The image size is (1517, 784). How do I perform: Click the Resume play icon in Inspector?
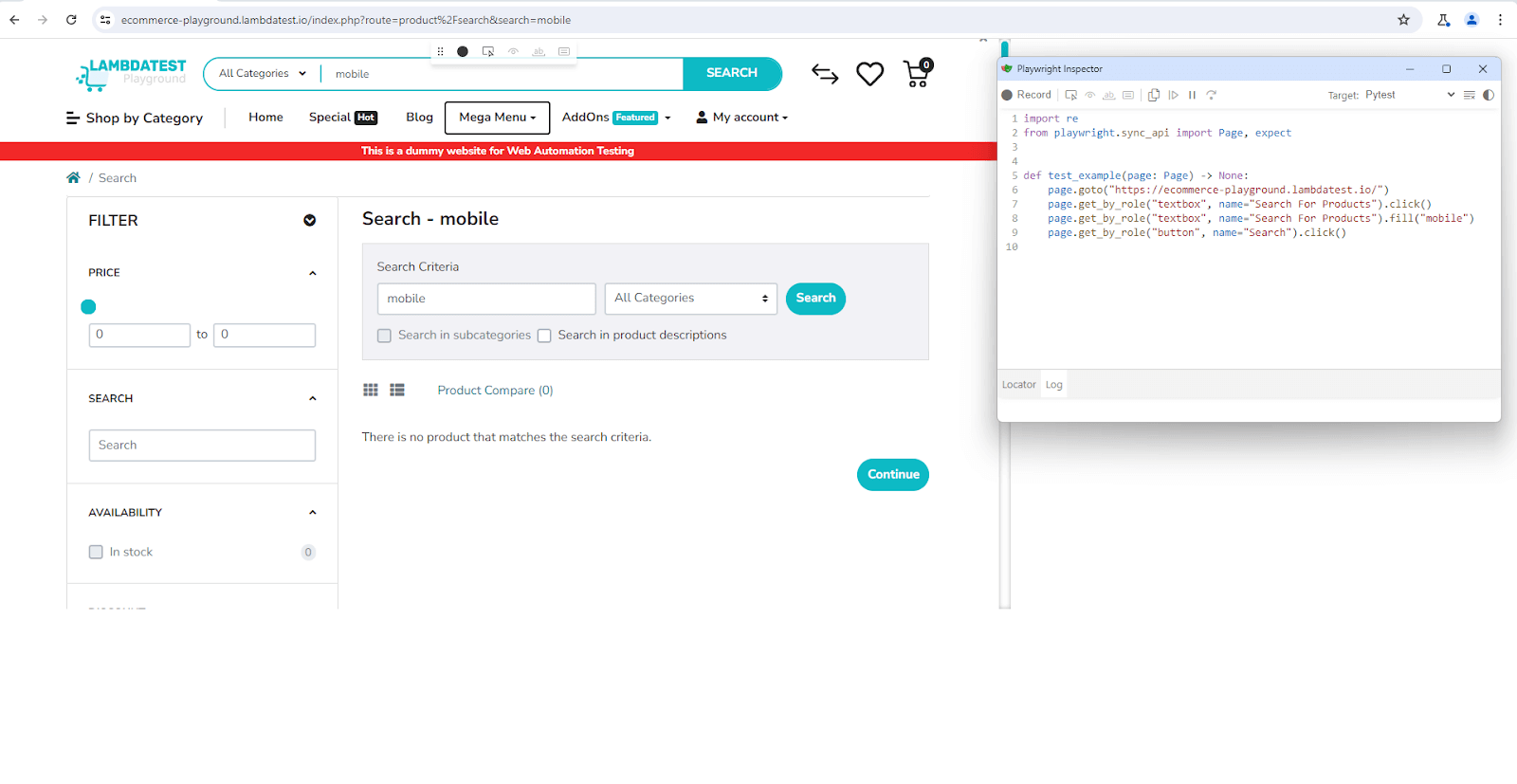1174,95
